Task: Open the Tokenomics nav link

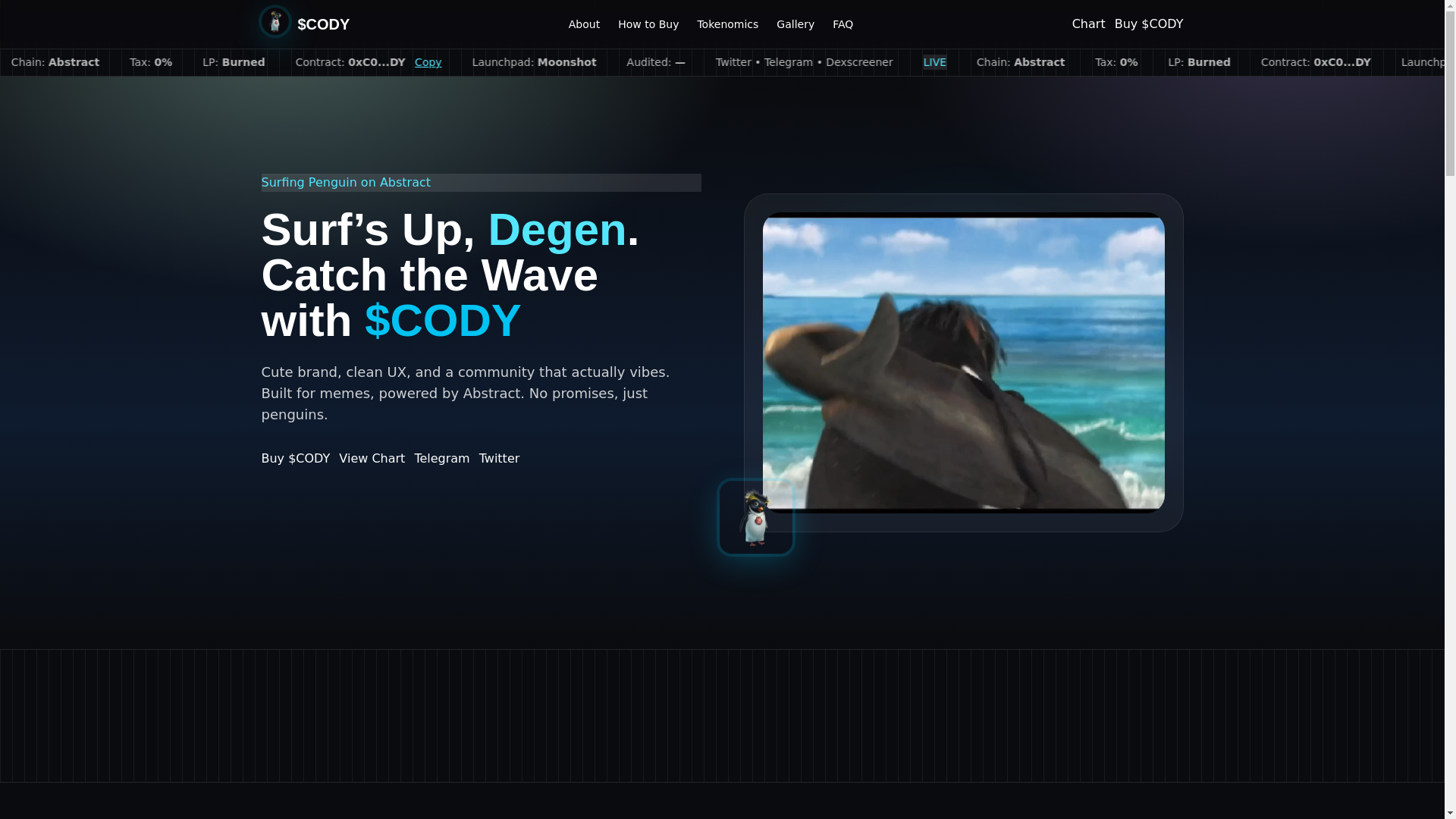Action: [727, 24]
